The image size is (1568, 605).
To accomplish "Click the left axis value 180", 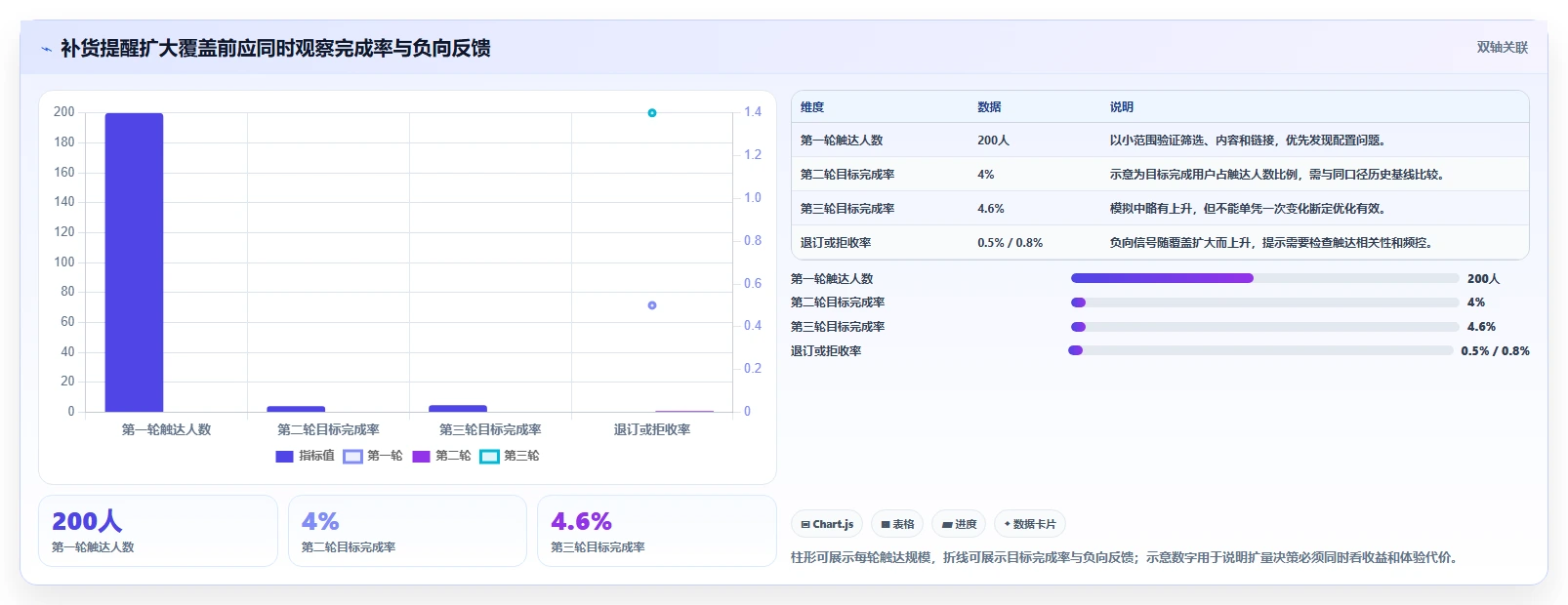I will point(64,142).
